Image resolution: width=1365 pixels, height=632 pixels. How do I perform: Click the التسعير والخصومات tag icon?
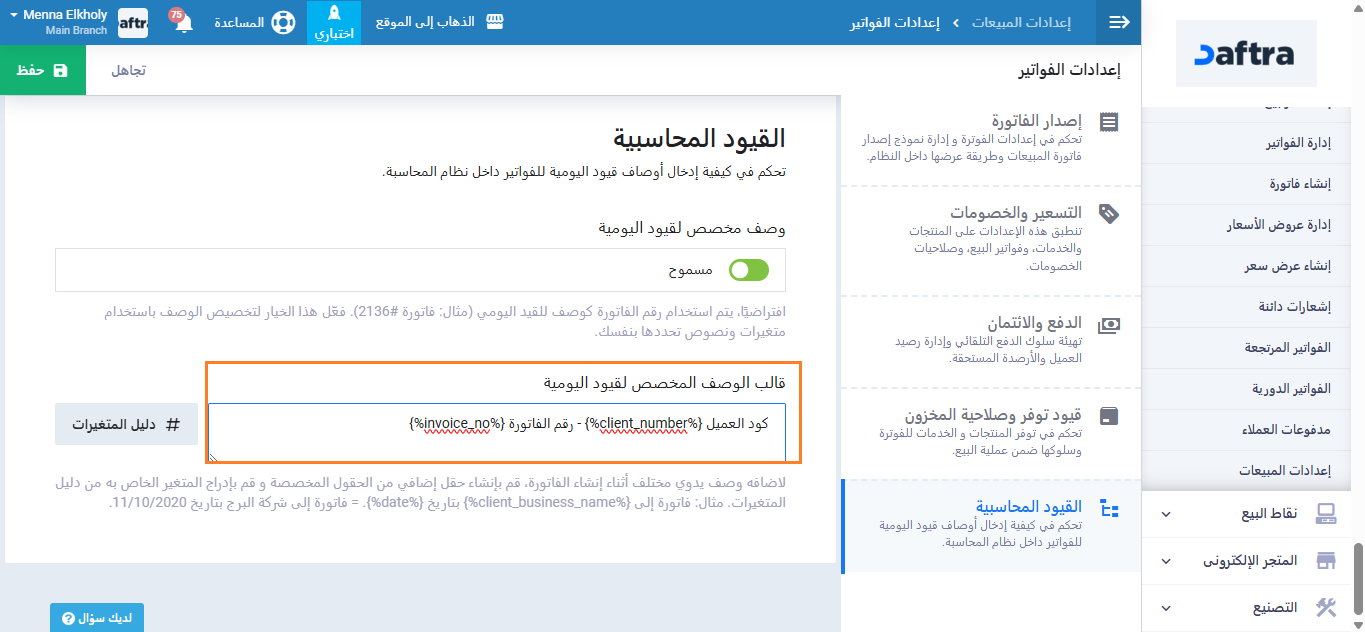point(1108,213)
